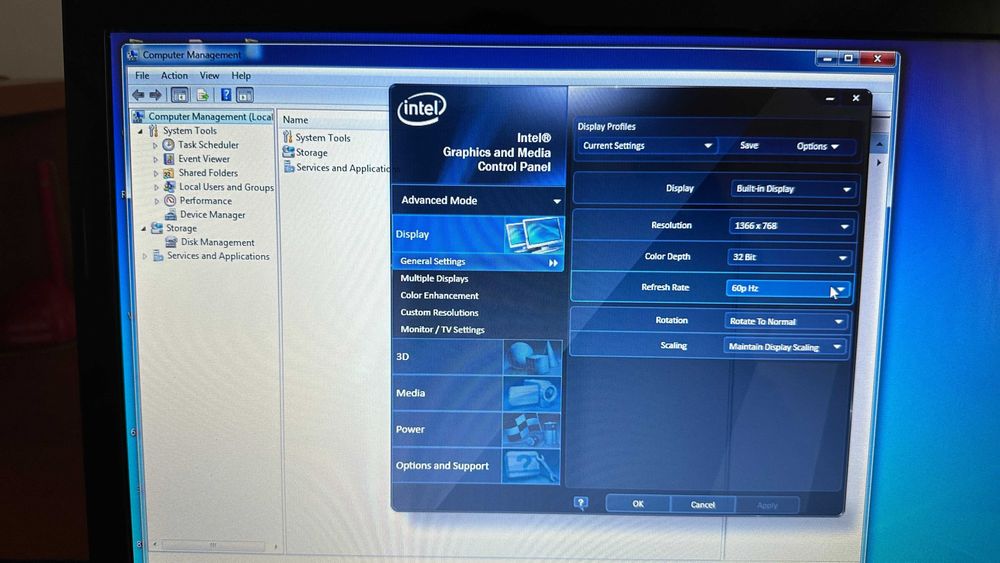The image size is (1000, 563).
Task: Click the Options and Support tools icon
Action: [531, 466]
